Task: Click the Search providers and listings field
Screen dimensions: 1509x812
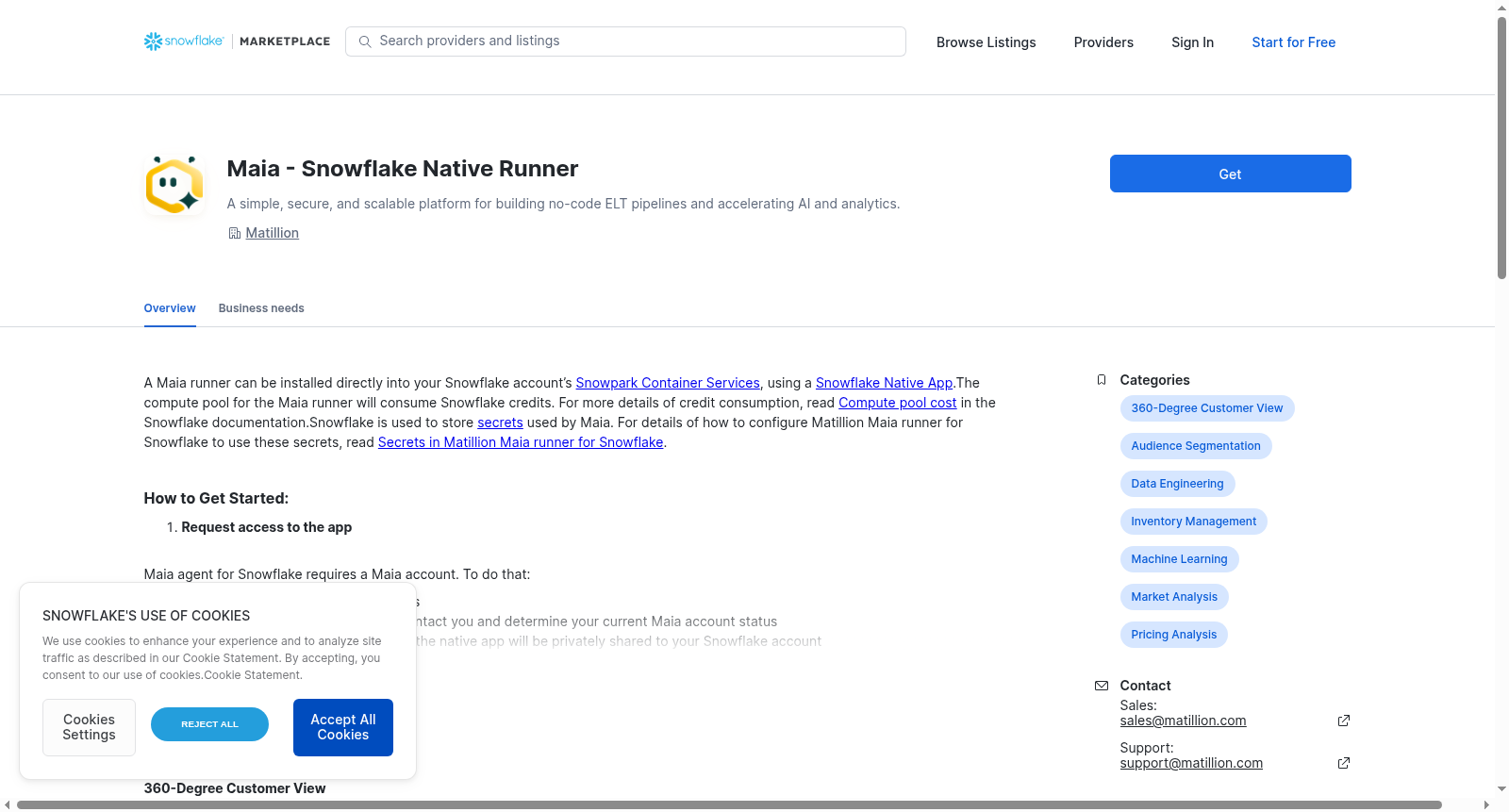Action: point(625,41)
